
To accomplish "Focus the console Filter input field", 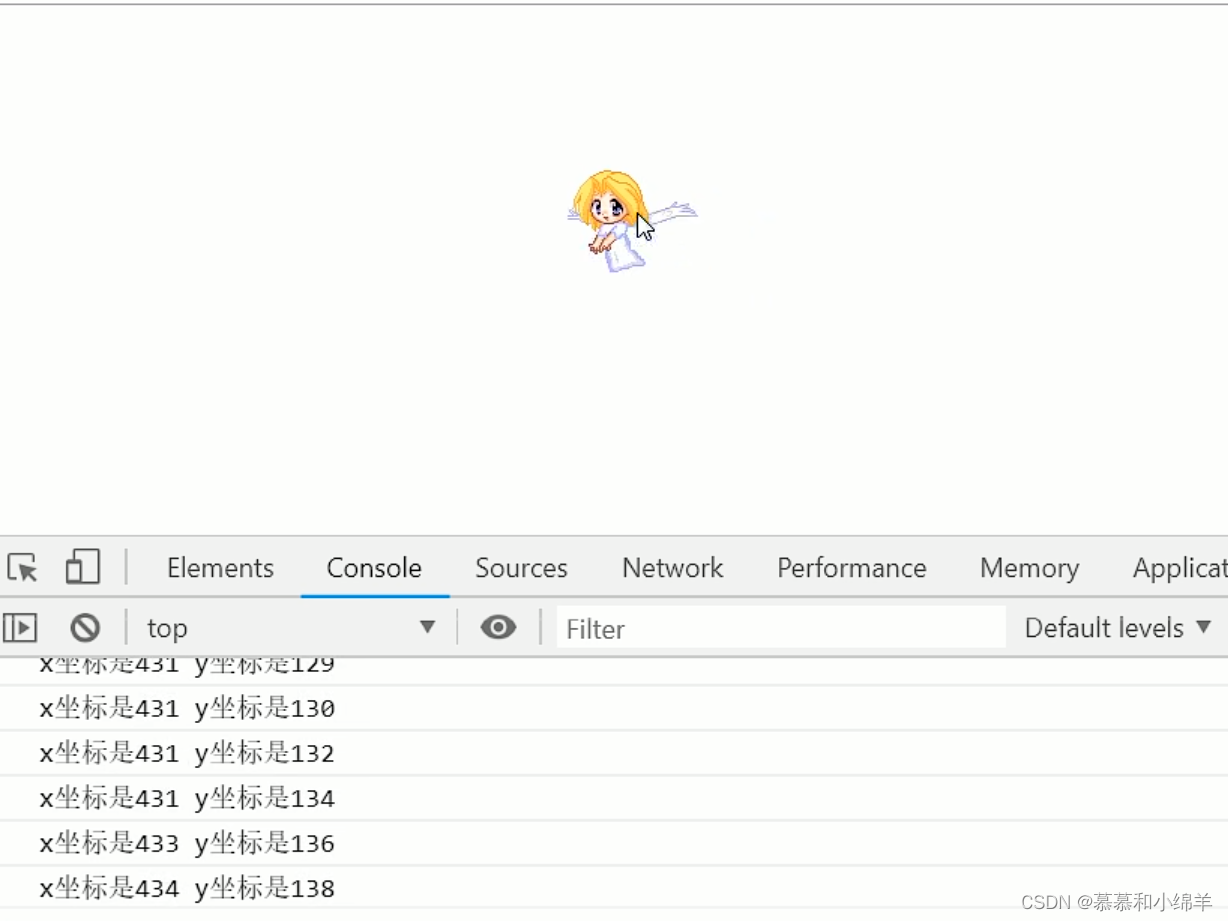I will tap(781, 628).
